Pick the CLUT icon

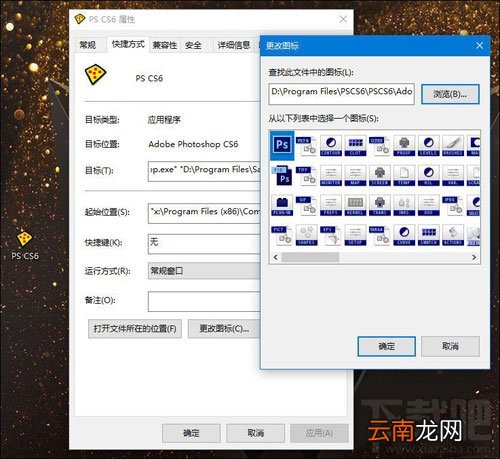click(x=355, y=146)
